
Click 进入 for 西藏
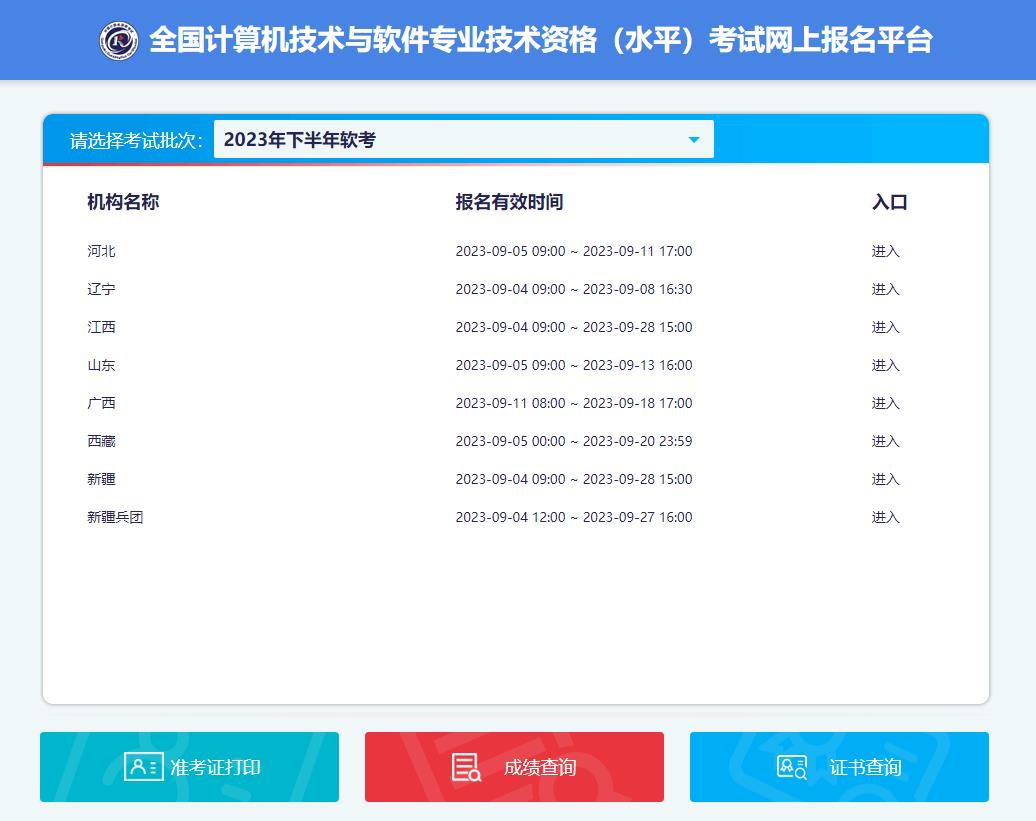(x=885, y=441)
